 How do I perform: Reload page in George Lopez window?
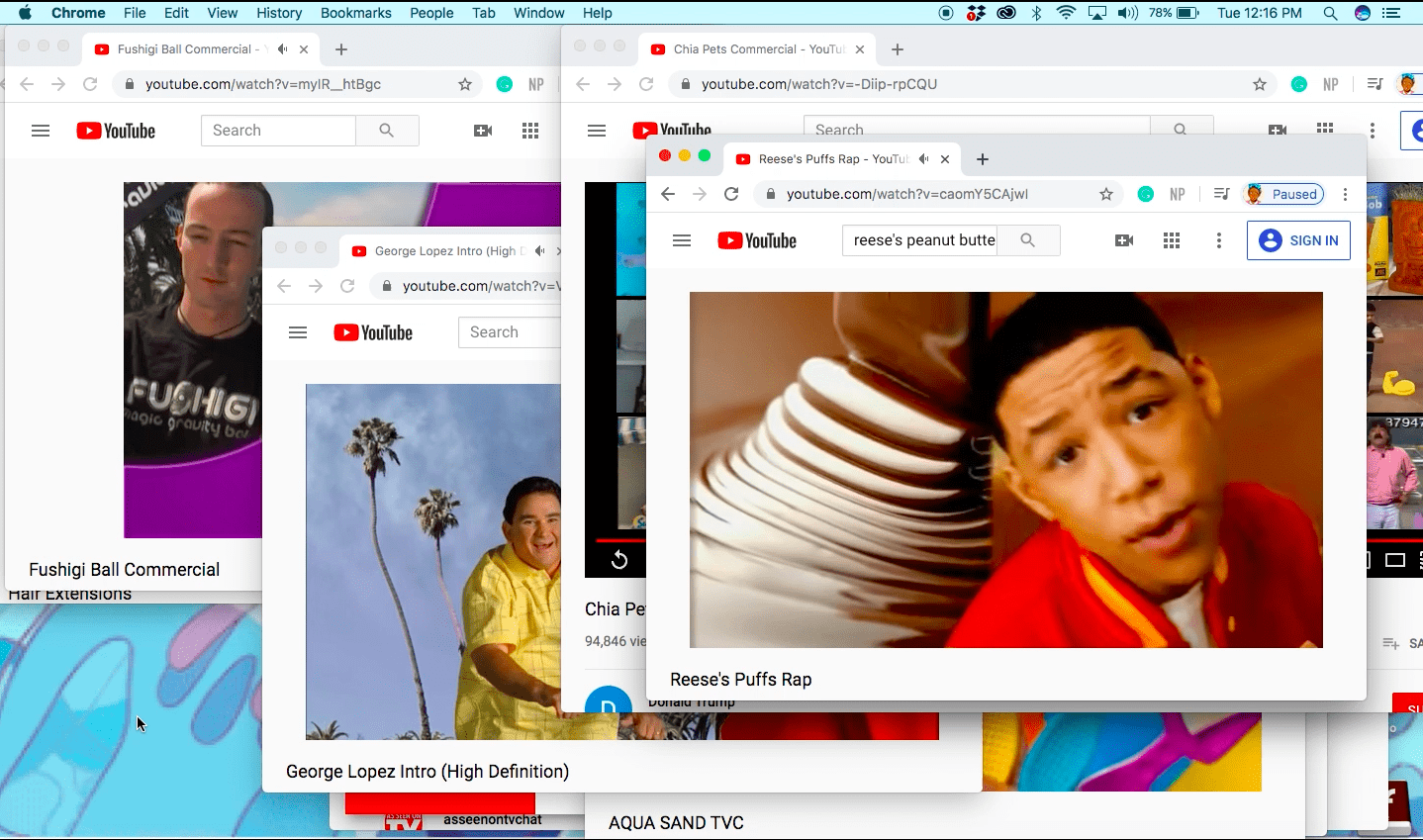tap(347, 286)
